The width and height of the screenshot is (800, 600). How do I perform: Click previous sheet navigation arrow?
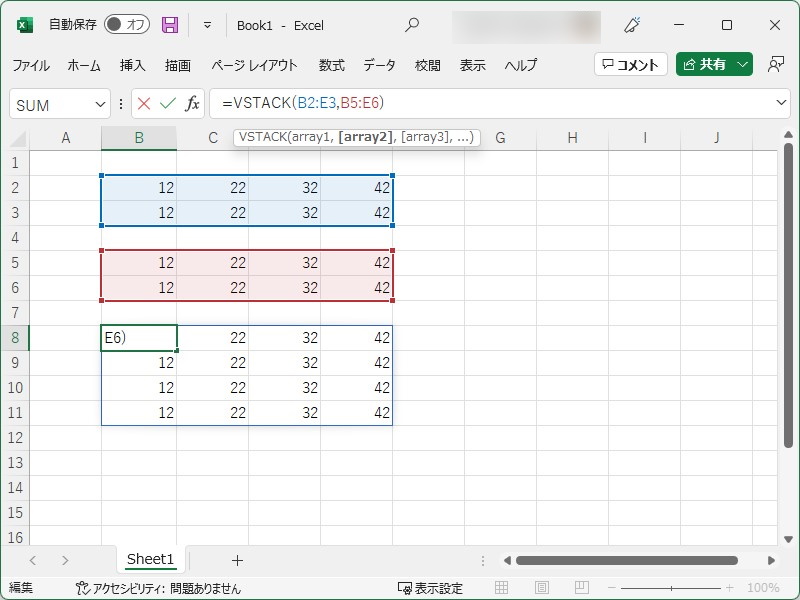pyautogui.click(x=33, y=560)
